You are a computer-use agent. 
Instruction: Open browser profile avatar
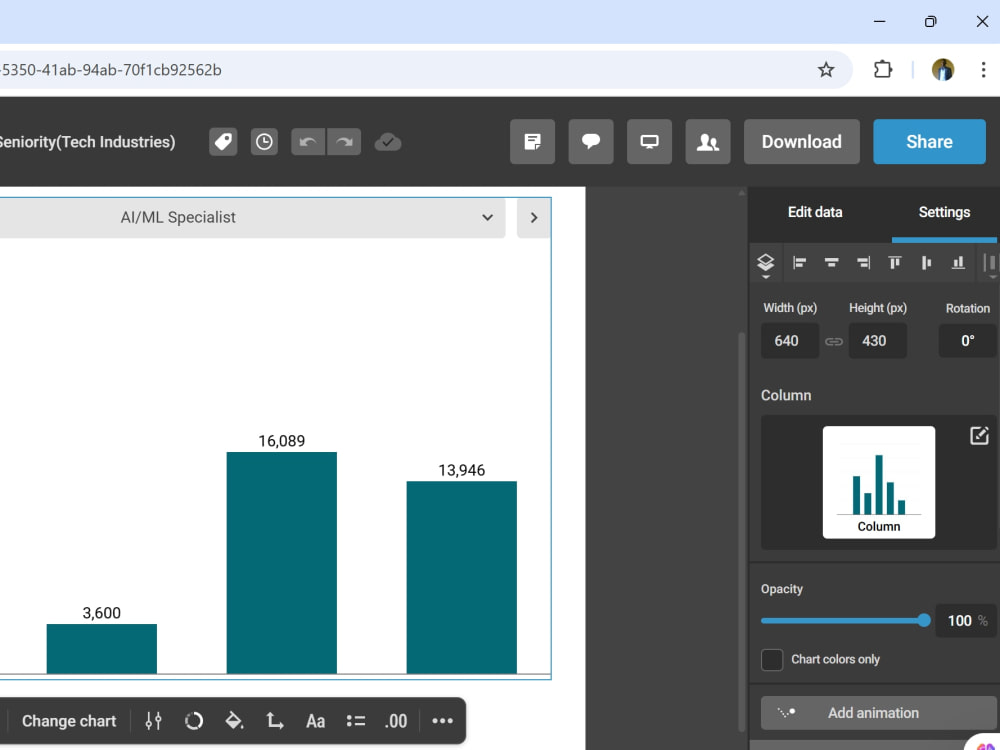(943, 70)
